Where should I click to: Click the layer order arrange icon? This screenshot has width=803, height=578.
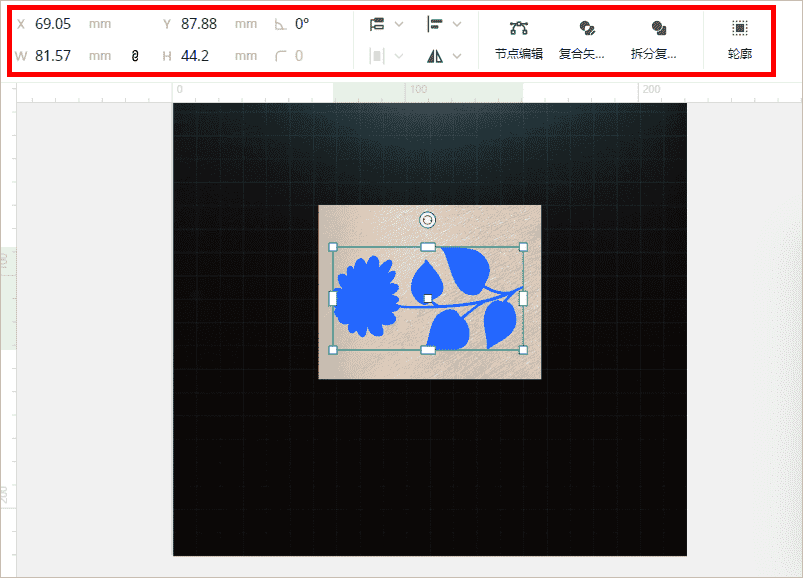click(x=377, y=24)
